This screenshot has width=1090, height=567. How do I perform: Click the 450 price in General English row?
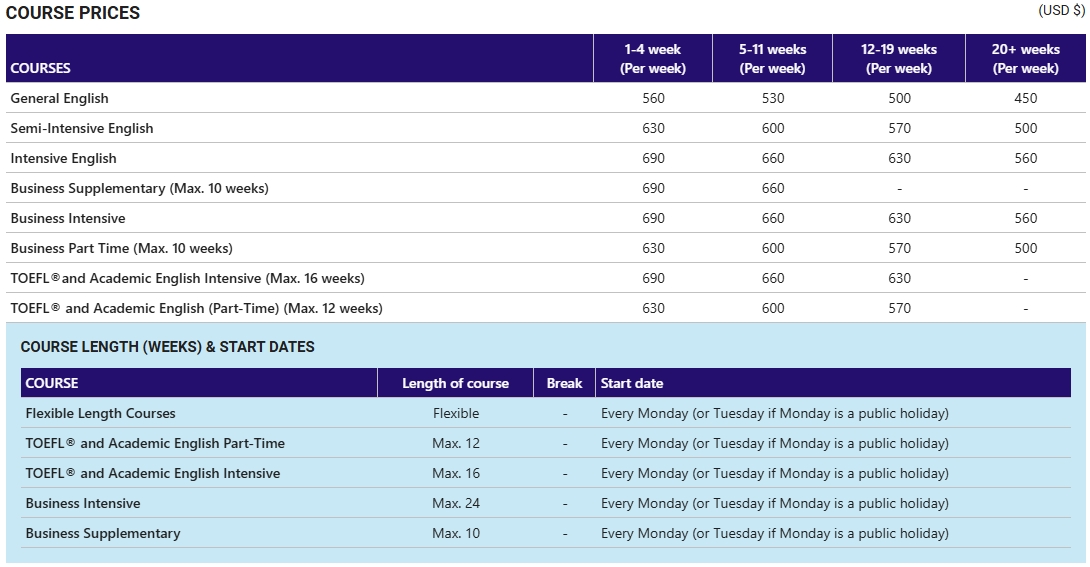coord(1025,98)
